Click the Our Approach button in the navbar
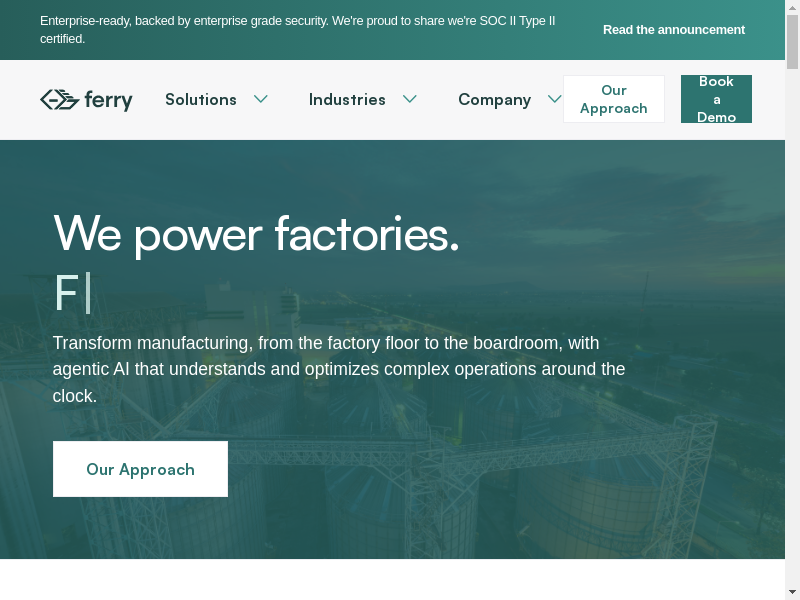The width and height of the screenshot is (800, 600). point(614,99)
